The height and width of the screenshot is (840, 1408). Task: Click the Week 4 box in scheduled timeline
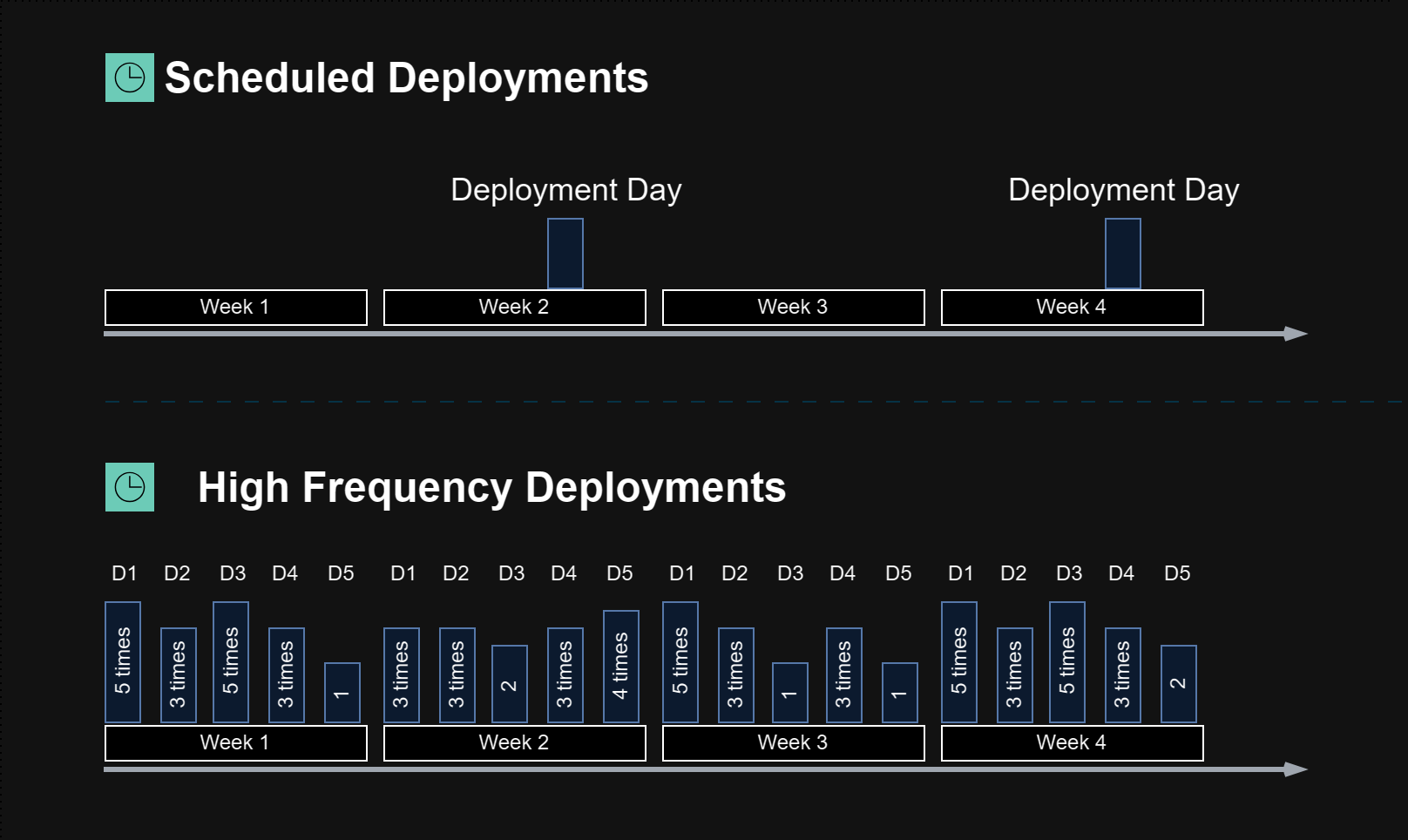click(x=1073, y=308)
